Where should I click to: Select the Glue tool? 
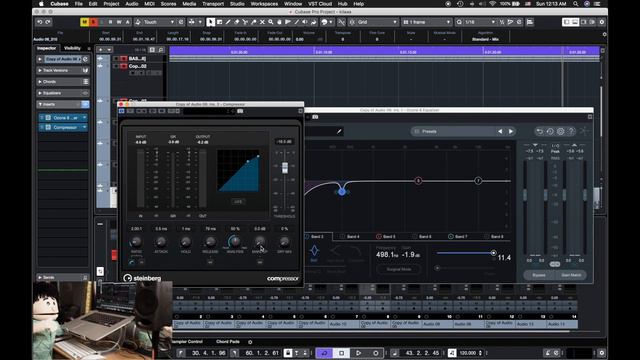coord(253,22)
